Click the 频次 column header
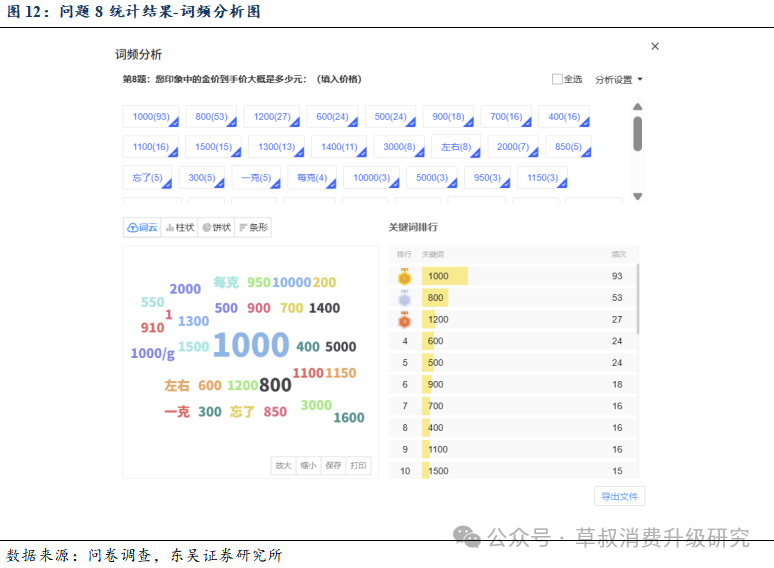 click(619, 255)
